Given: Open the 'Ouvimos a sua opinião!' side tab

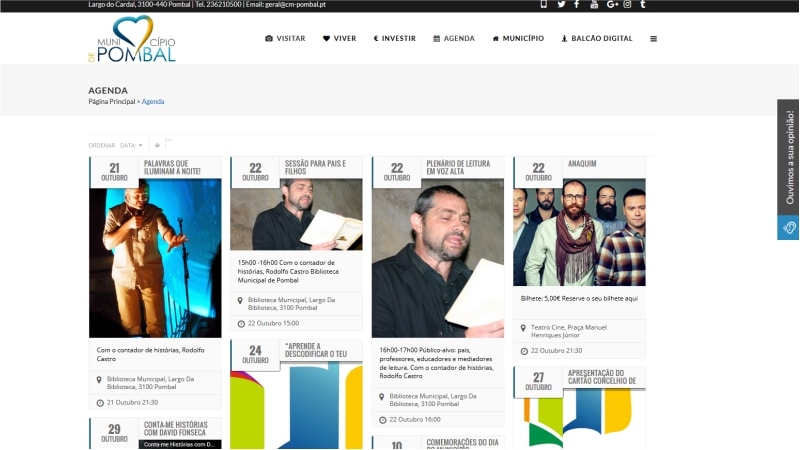Looking at the screenshot, I should coord(789,157).
